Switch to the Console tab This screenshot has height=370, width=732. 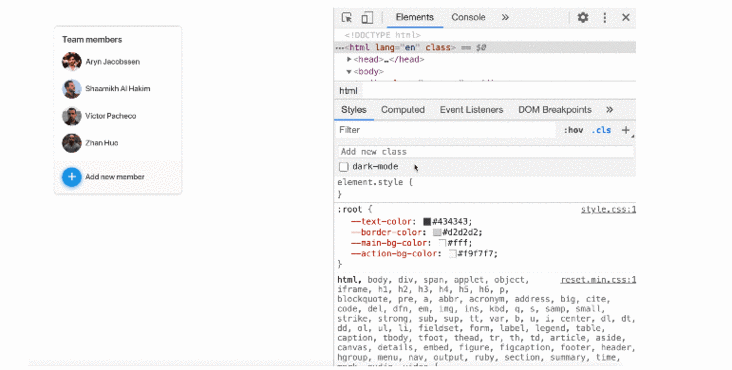pyautogui.click(x=468, y=17)
